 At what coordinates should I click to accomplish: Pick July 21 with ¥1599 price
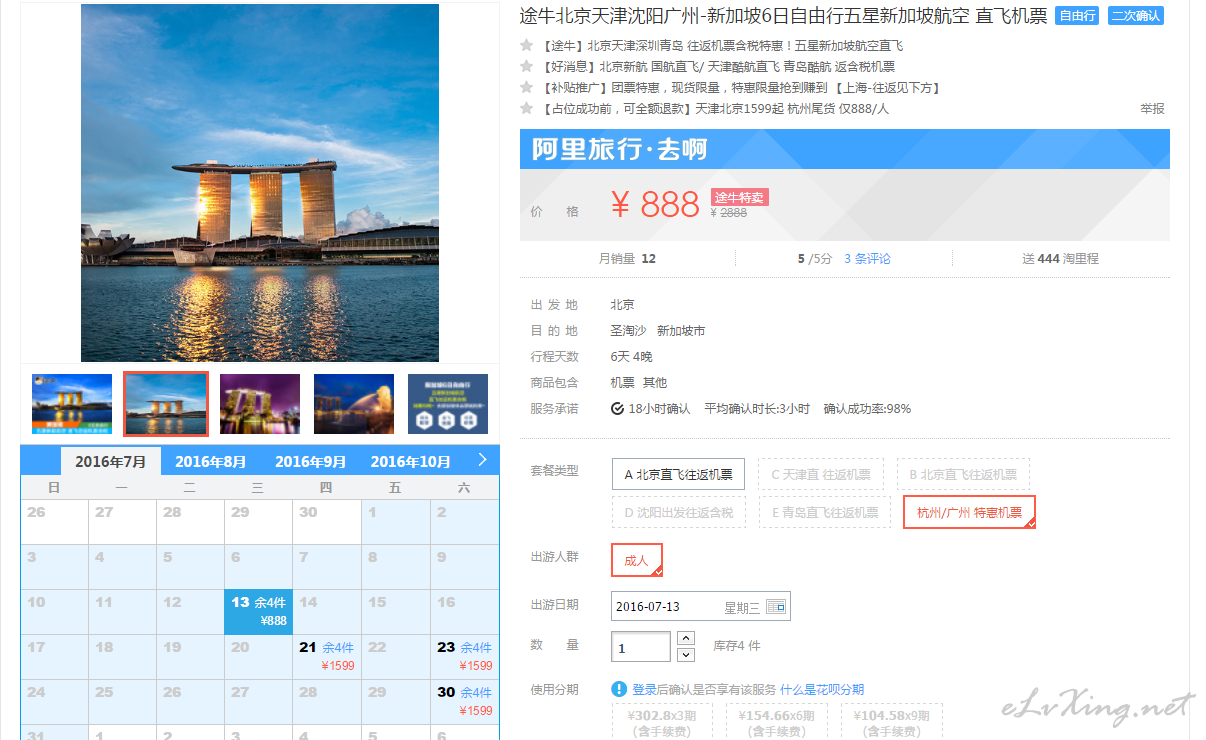pos(327,656)
